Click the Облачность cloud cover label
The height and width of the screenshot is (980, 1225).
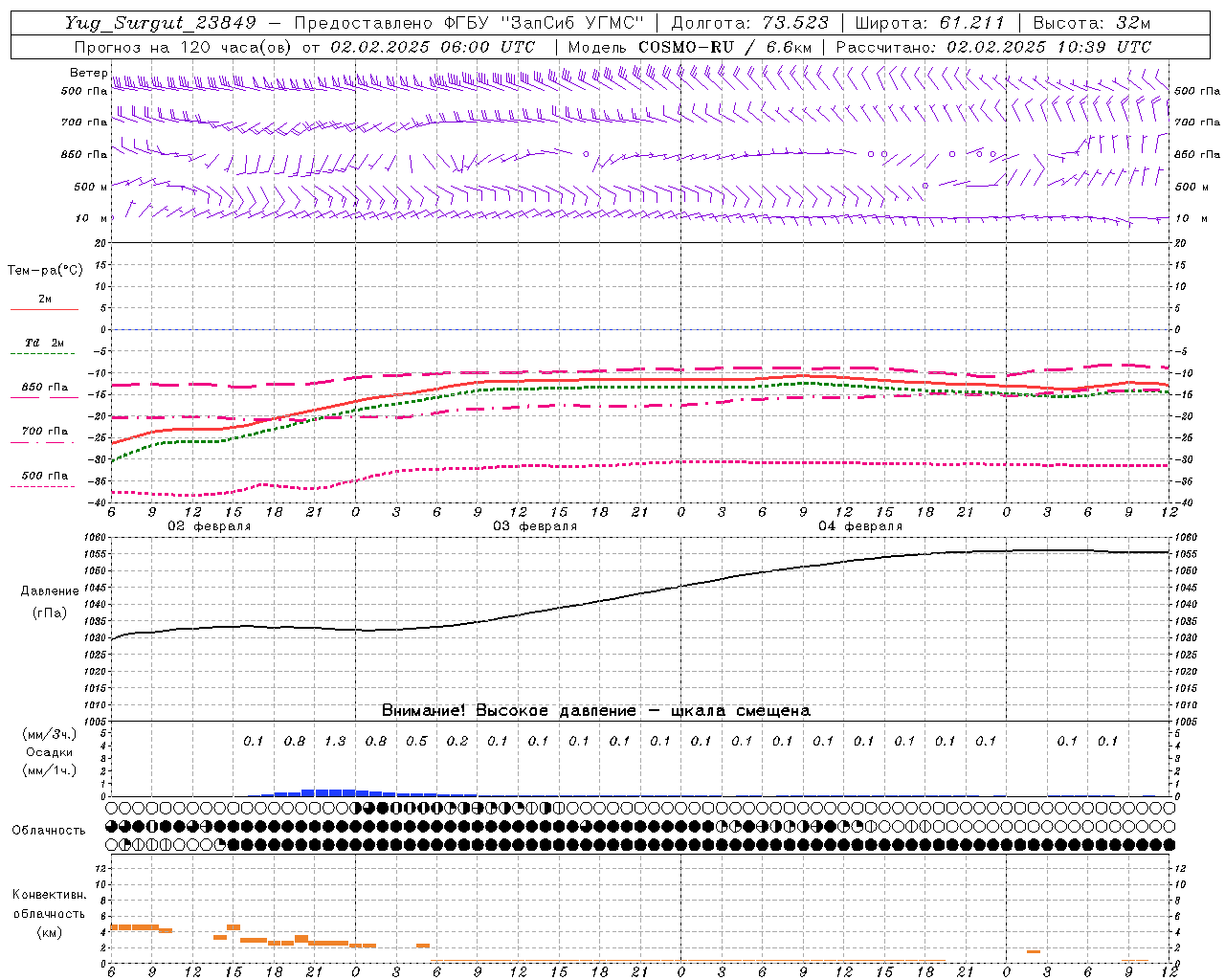tap(49, 830)
